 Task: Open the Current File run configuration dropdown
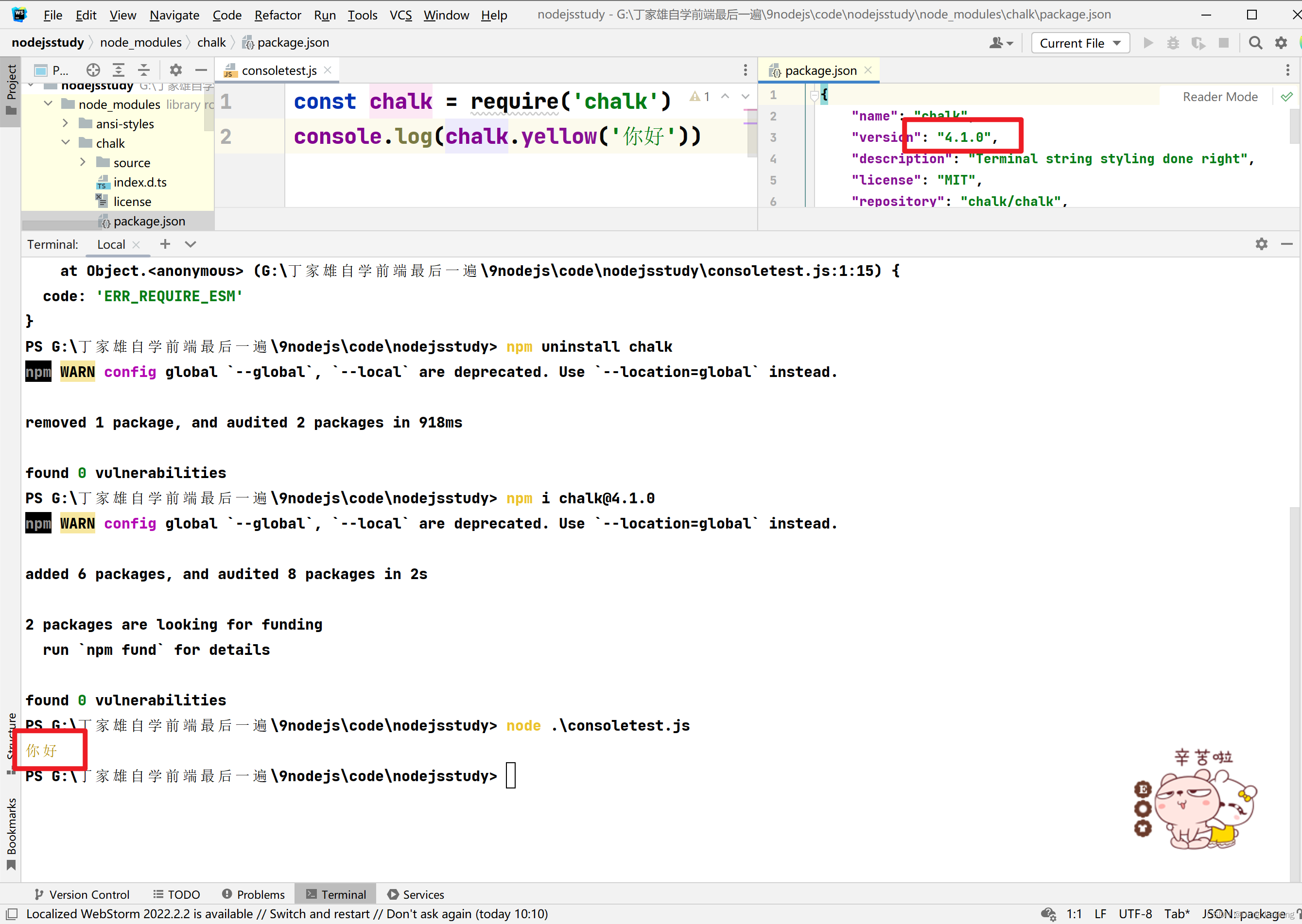click(x=1080, y=43)
